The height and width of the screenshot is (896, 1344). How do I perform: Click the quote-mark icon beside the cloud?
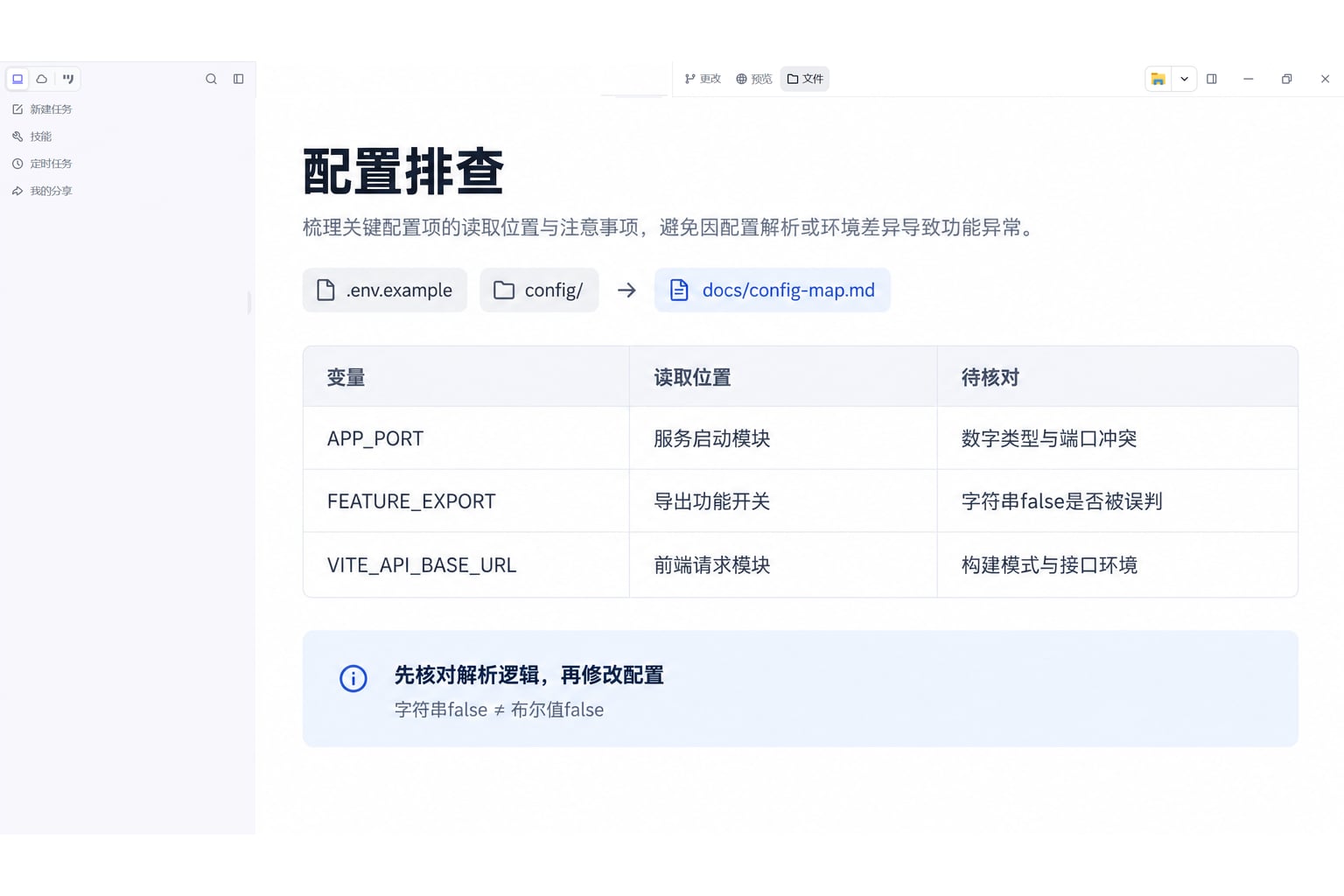tap(68, 79)
